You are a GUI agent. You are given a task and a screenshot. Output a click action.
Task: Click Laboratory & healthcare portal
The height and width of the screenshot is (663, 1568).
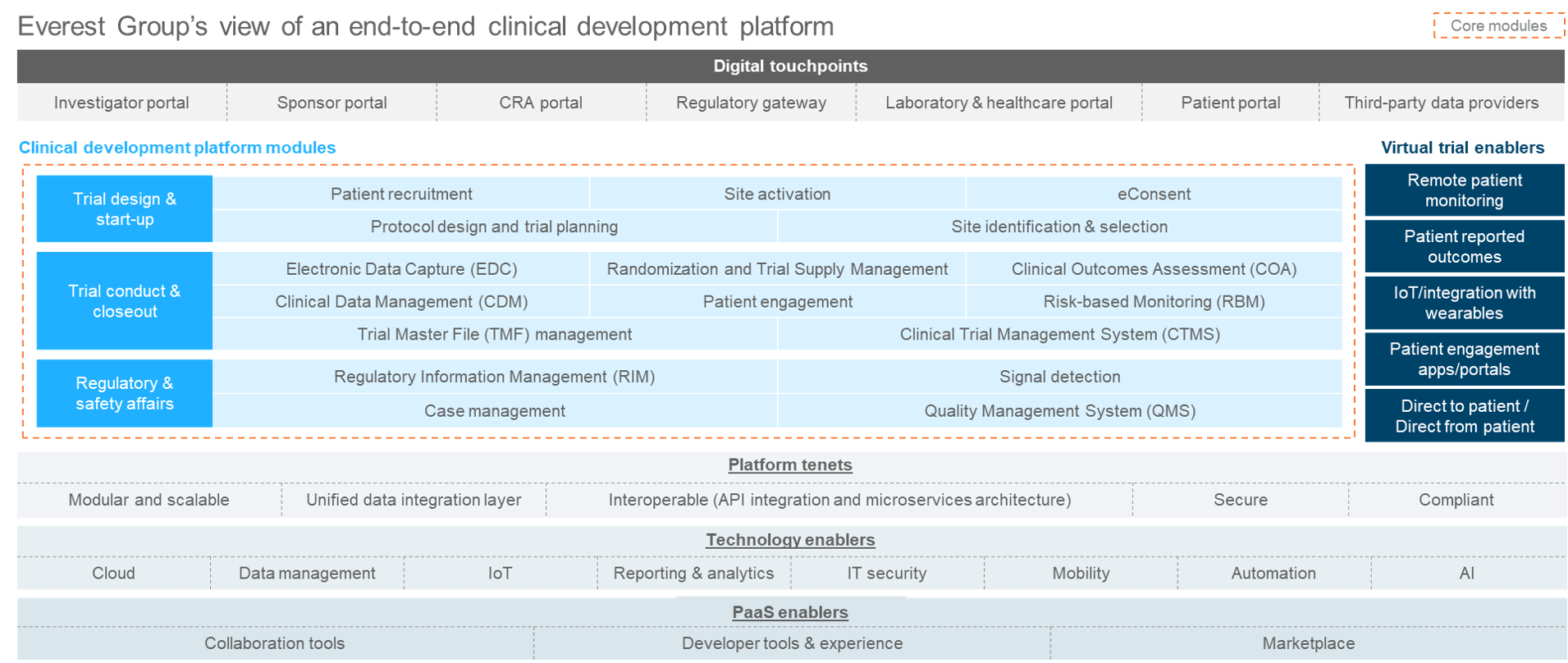pos(999,103)
